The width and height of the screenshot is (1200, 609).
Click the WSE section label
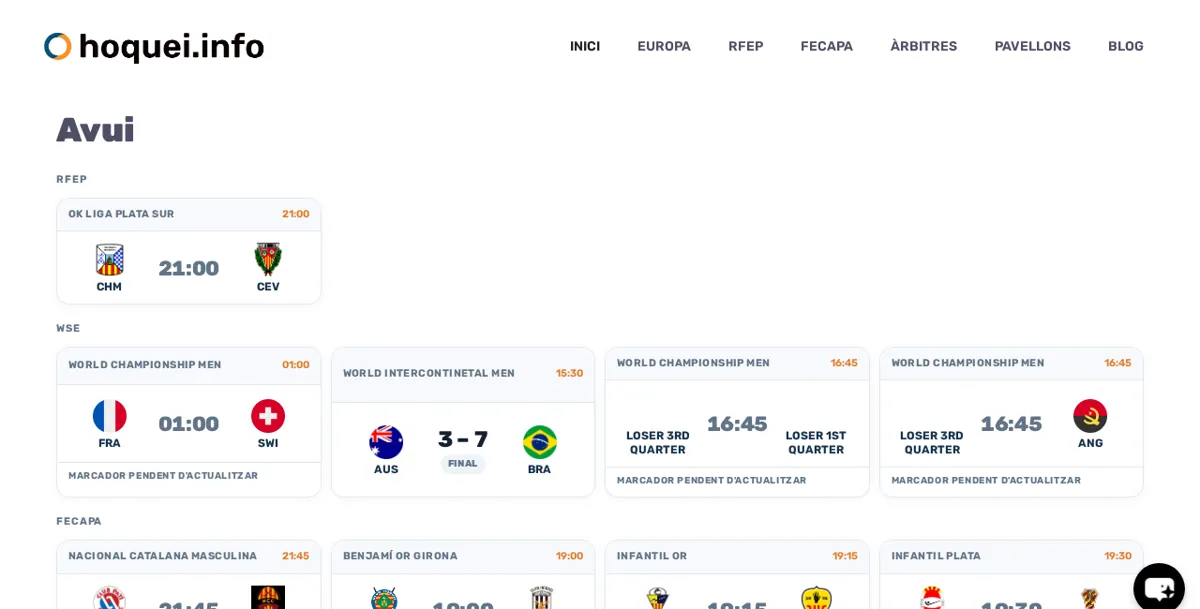coord(68,328)
